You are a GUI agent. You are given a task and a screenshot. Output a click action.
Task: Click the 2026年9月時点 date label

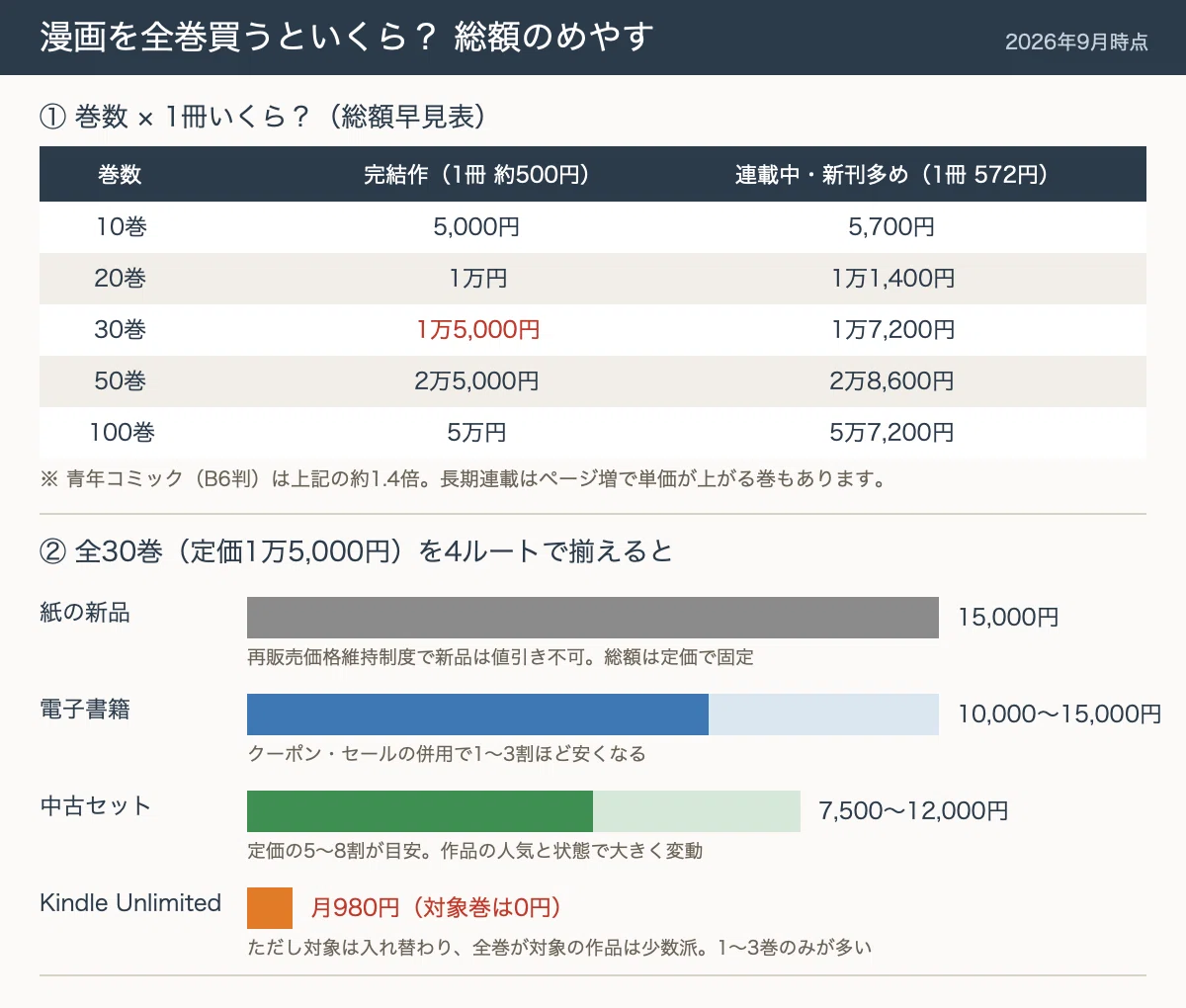pyautogui.click(x=1076, y=42)
